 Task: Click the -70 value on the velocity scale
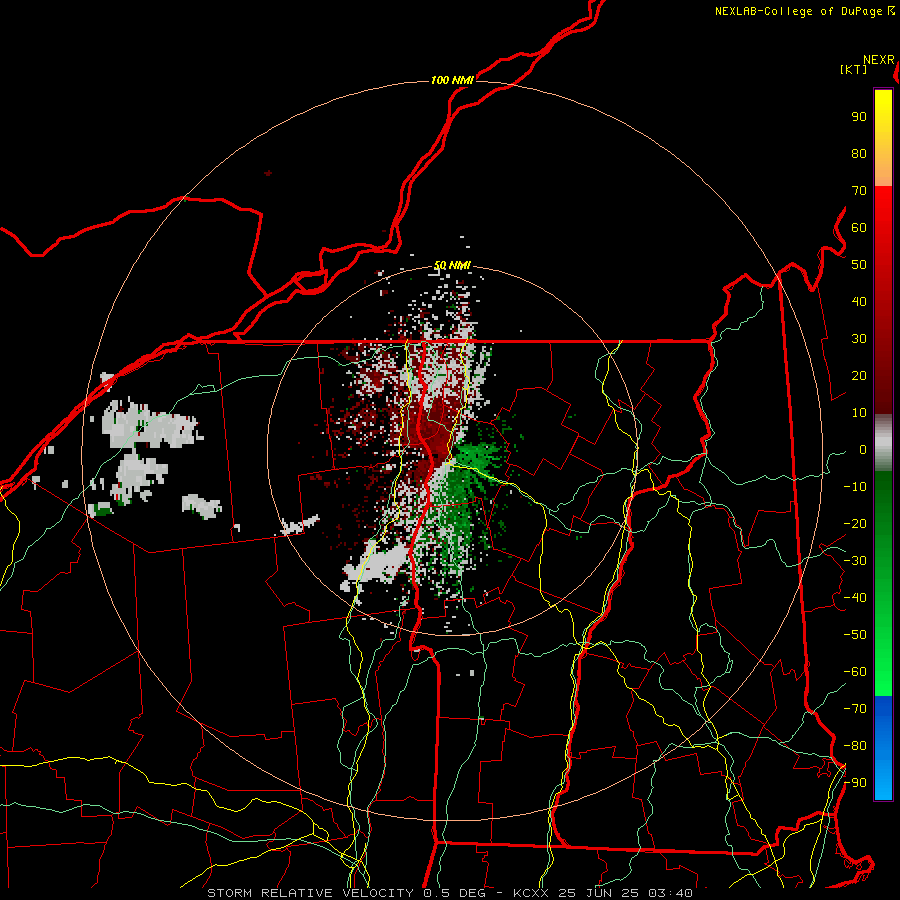point(855,709)
